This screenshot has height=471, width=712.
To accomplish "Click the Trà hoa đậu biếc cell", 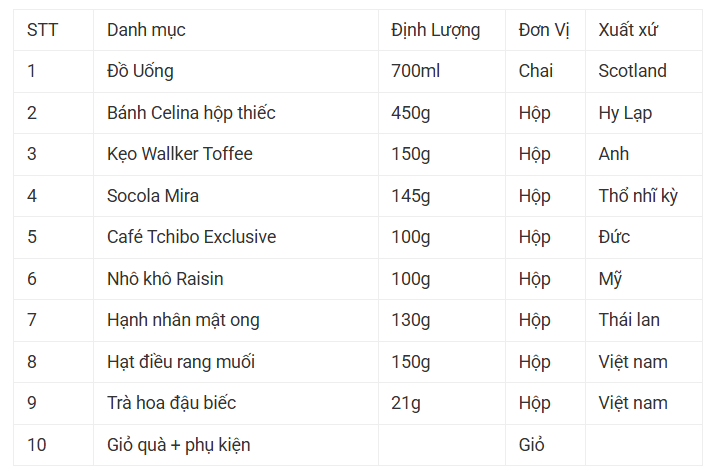I will point(171,403).
